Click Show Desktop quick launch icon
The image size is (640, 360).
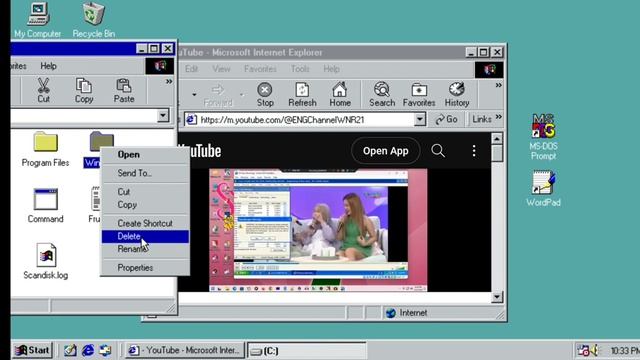70,350
